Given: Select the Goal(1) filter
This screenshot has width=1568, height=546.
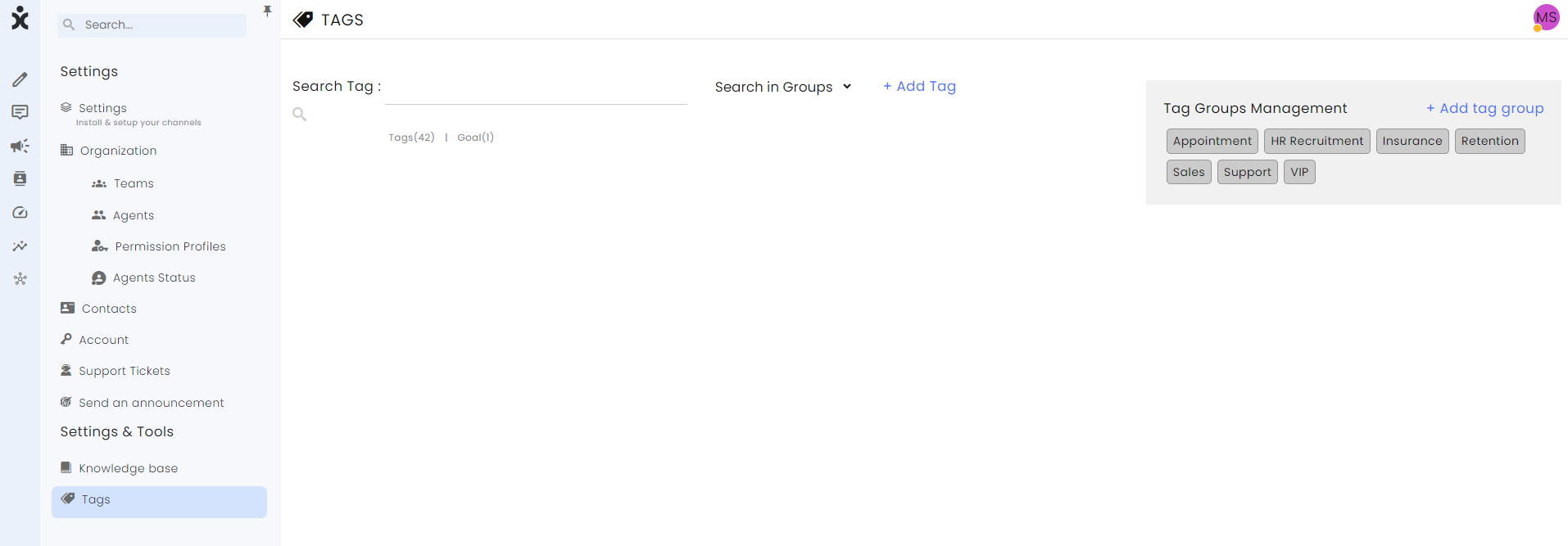Looking at the screenshot, I should pos(475,138).
